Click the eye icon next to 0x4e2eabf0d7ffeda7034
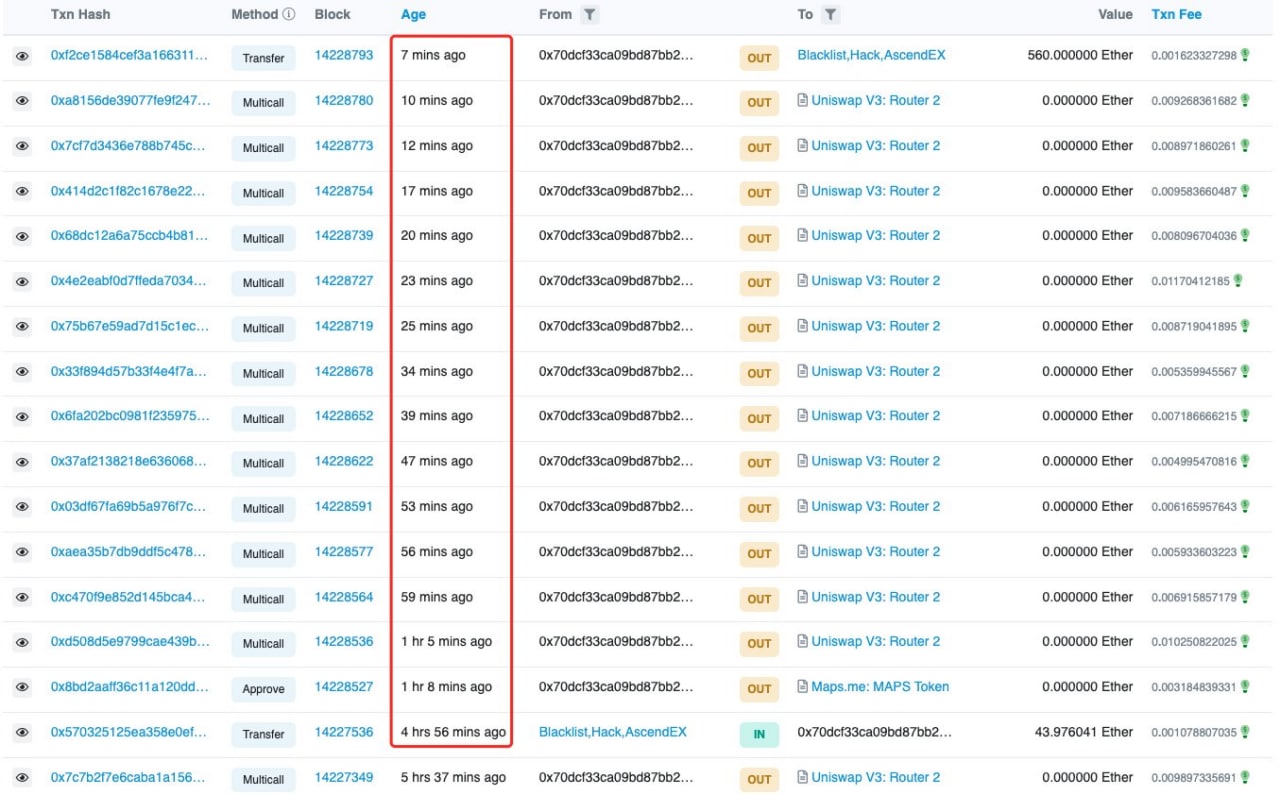1280x795 pixels. pos(22,282)
